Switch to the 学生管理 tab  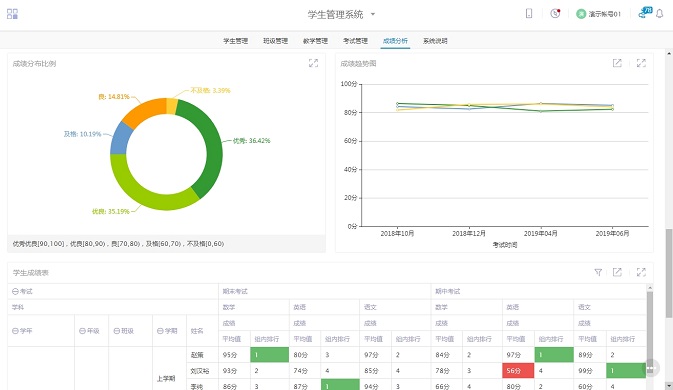(x=236, y=41)
